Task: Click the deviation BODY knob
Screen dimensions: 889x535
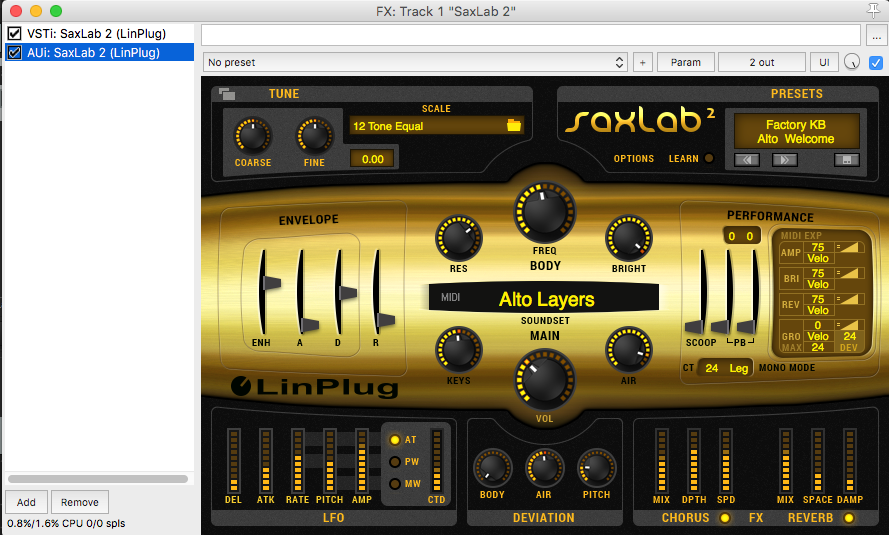Action: tap(492, 468)
